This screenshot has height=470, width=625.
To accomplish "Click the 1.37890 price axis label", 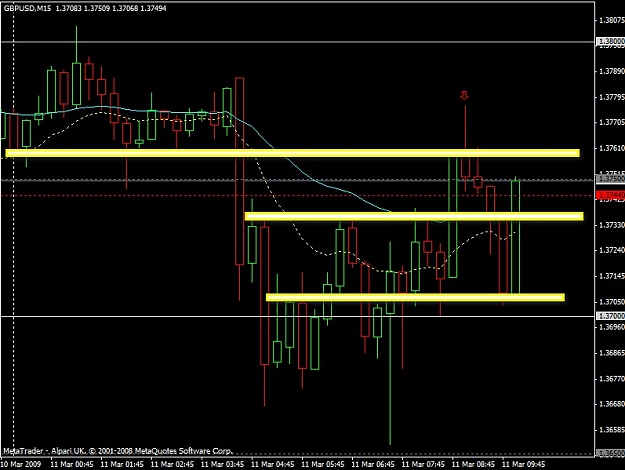I will tap(612, 71).
